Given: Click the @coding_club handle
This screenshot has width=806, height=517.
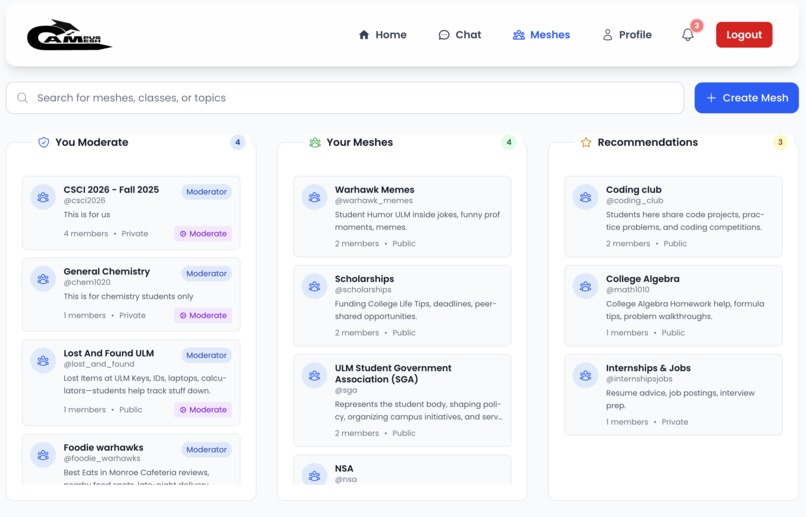Looking at the screenshot, I should click(x=634, y=200).
